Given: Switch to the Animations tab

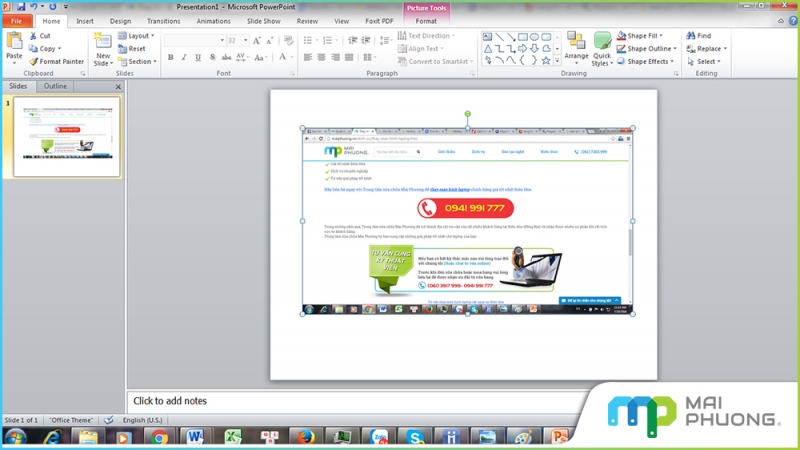Looking at the screenshot, I should tap(213, 21).
